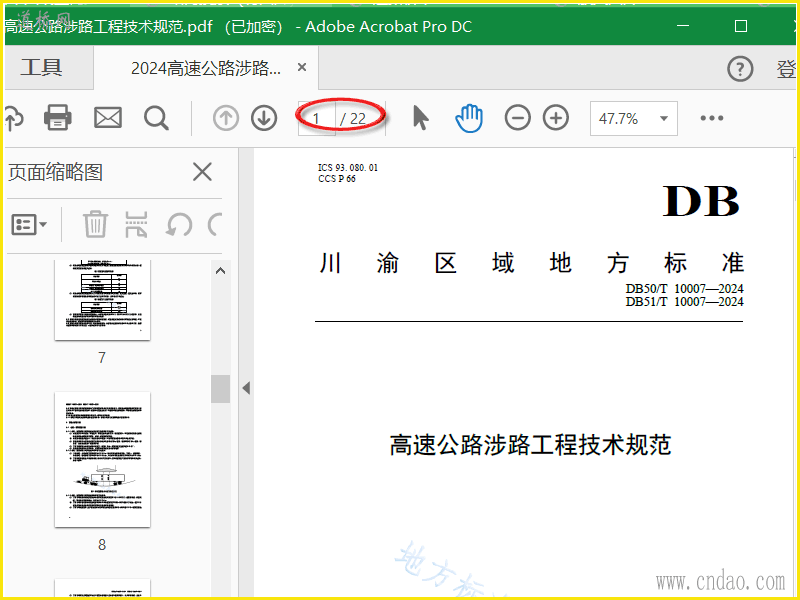Click the document title 高速公路涉路工程技术规范
The width and height of the screenshot is (800, 600).
tap(530, 444)
